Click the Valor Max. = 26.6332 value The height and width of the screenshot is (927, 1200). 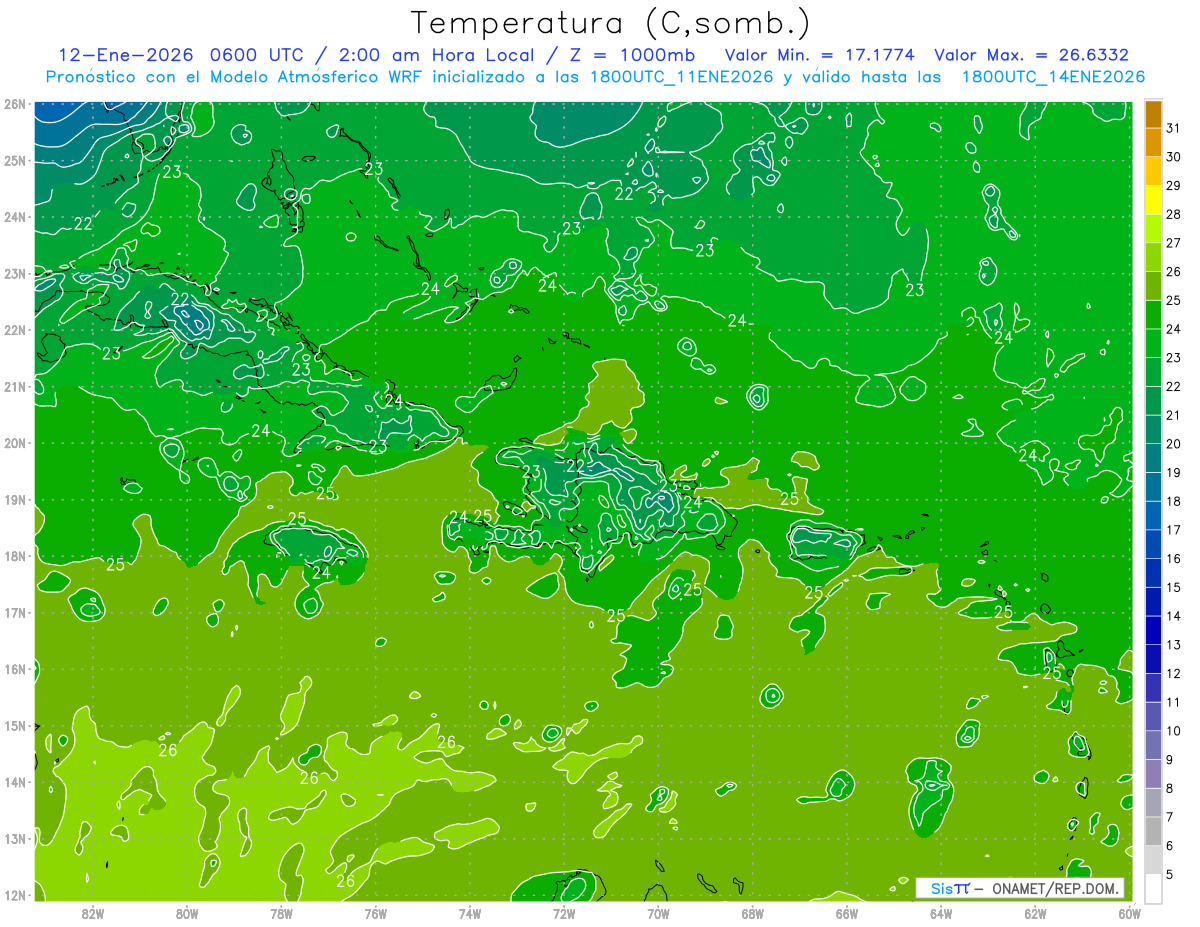coord(1032,55)
